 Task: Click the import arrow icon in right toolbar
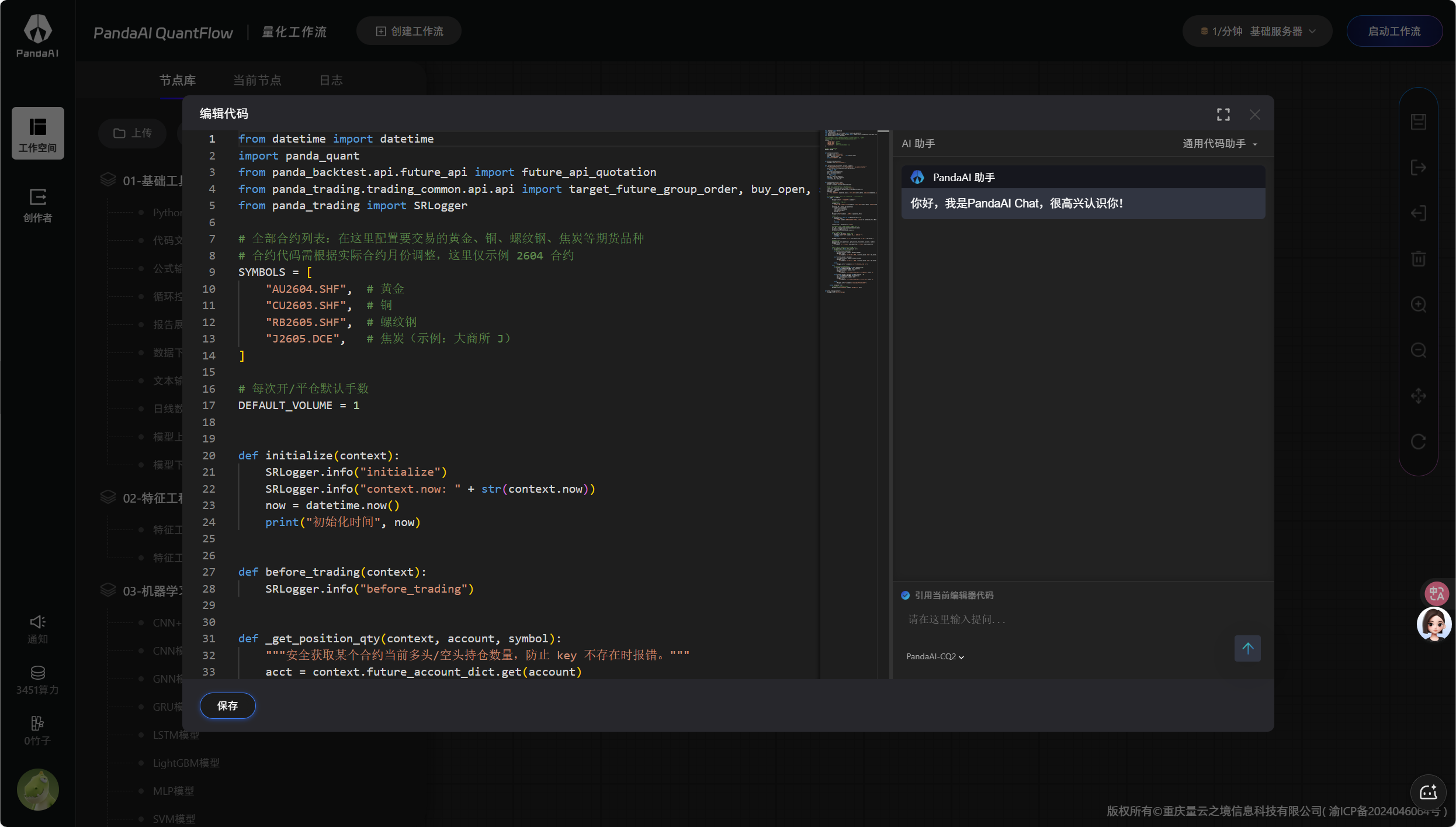(x=1419, y=213)
